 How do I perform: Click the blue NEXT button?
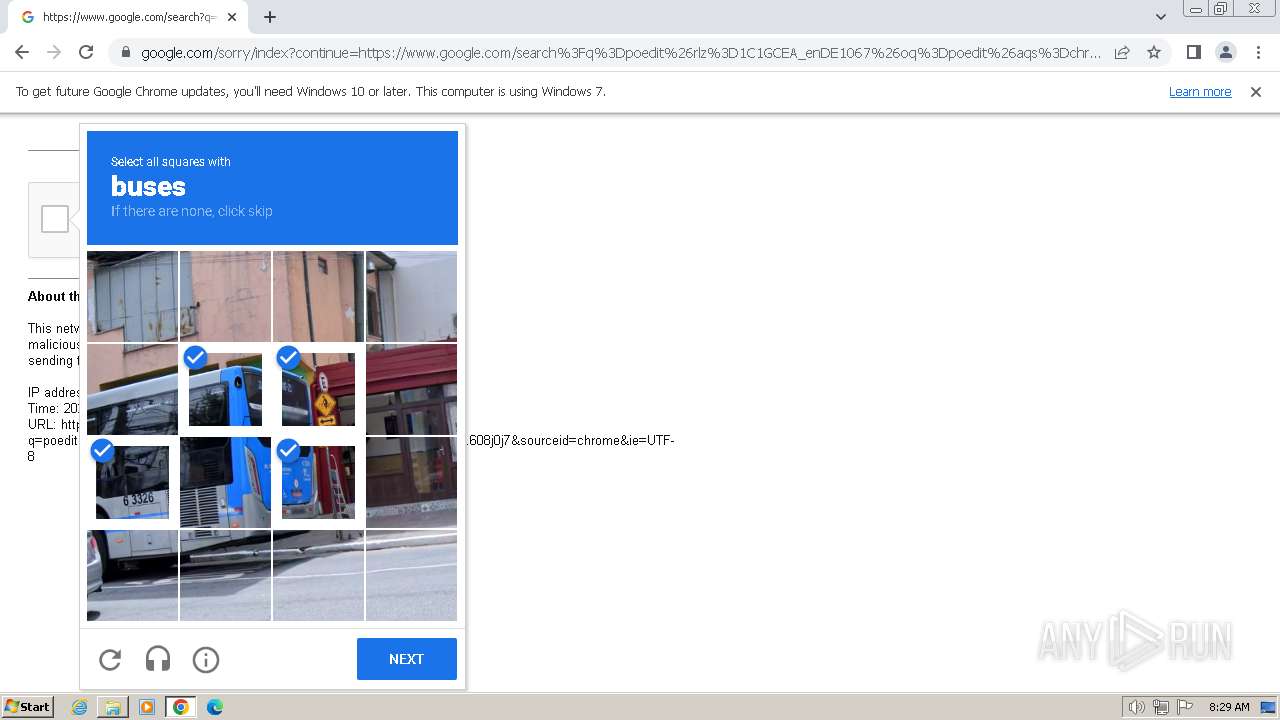[x=406, y=659]
